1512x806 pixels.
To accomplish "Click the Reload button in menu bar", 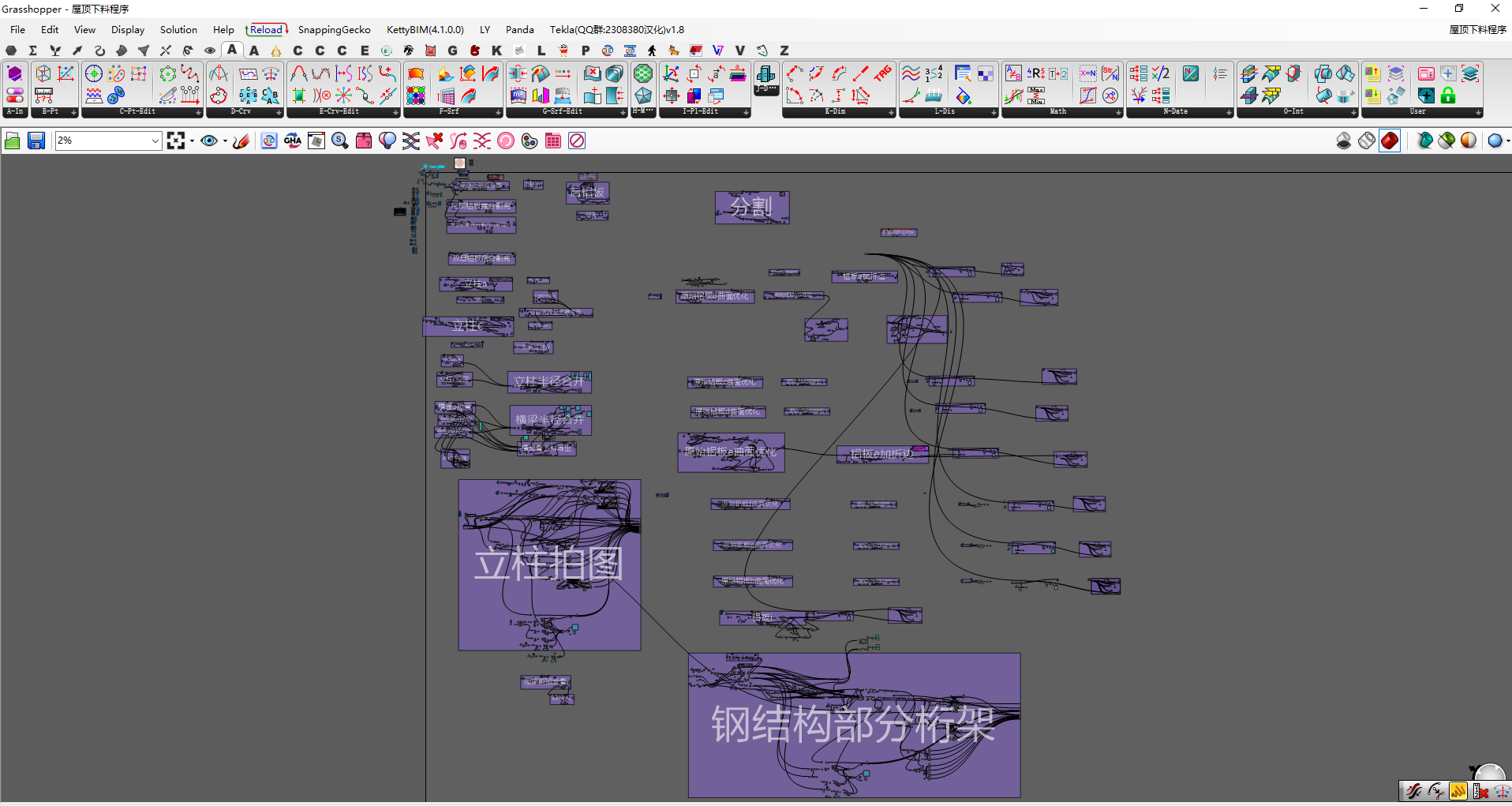I will [267, 30].
